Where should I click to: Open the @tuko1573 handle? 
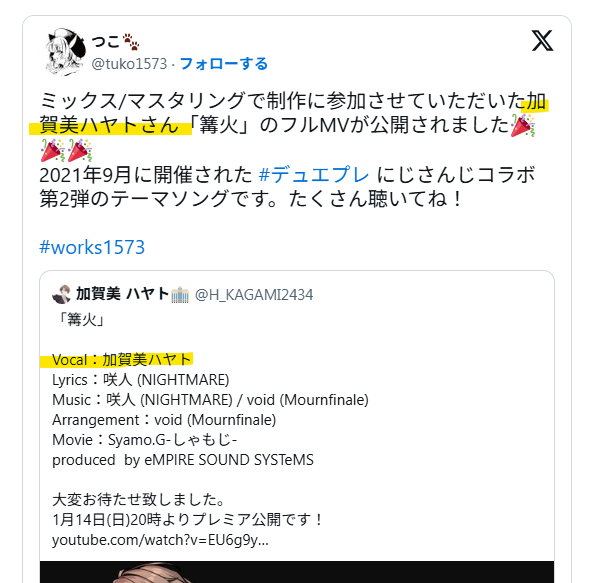point(129,64)
